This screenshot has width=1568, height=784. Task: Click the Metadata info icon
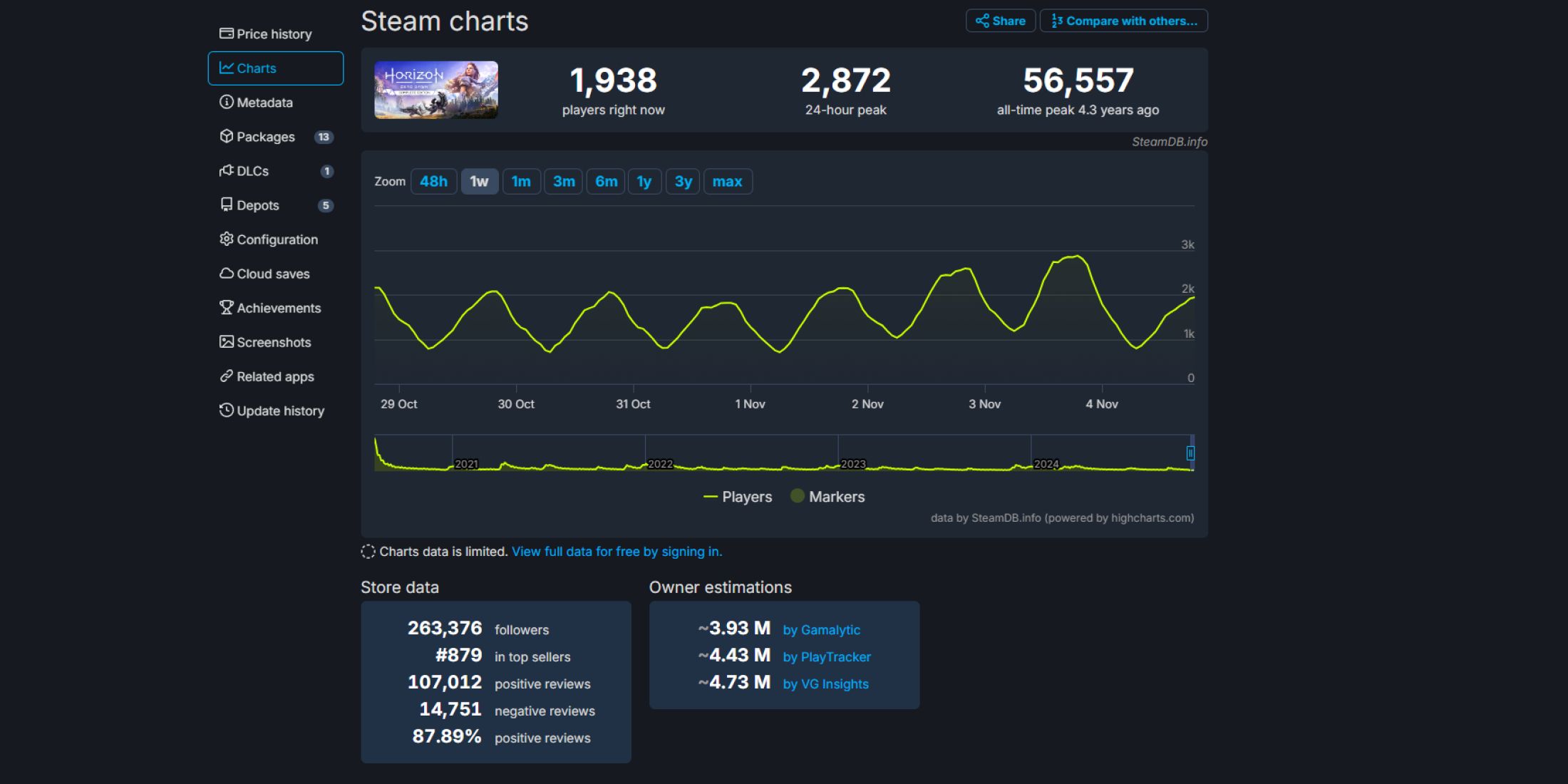[x=226, y=102]
